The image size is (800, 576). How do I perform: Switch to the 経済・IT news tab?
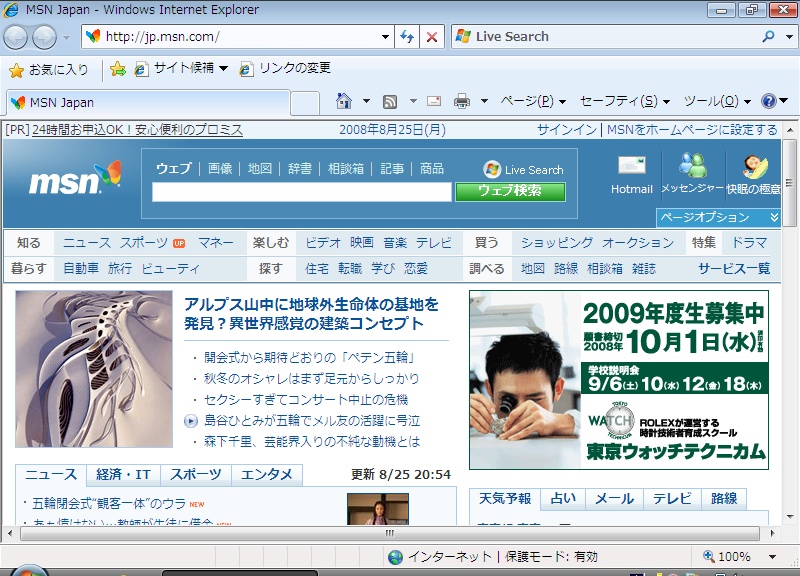coord(123,475)
